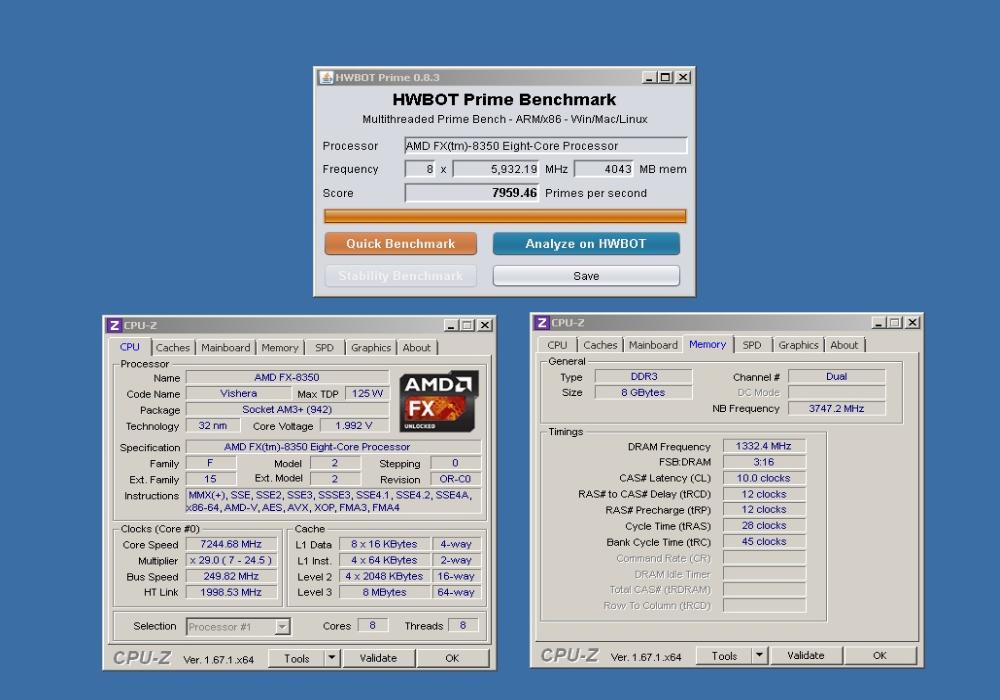Click the DRAM Frequency value 1332.4 MHz

point(763,446)
